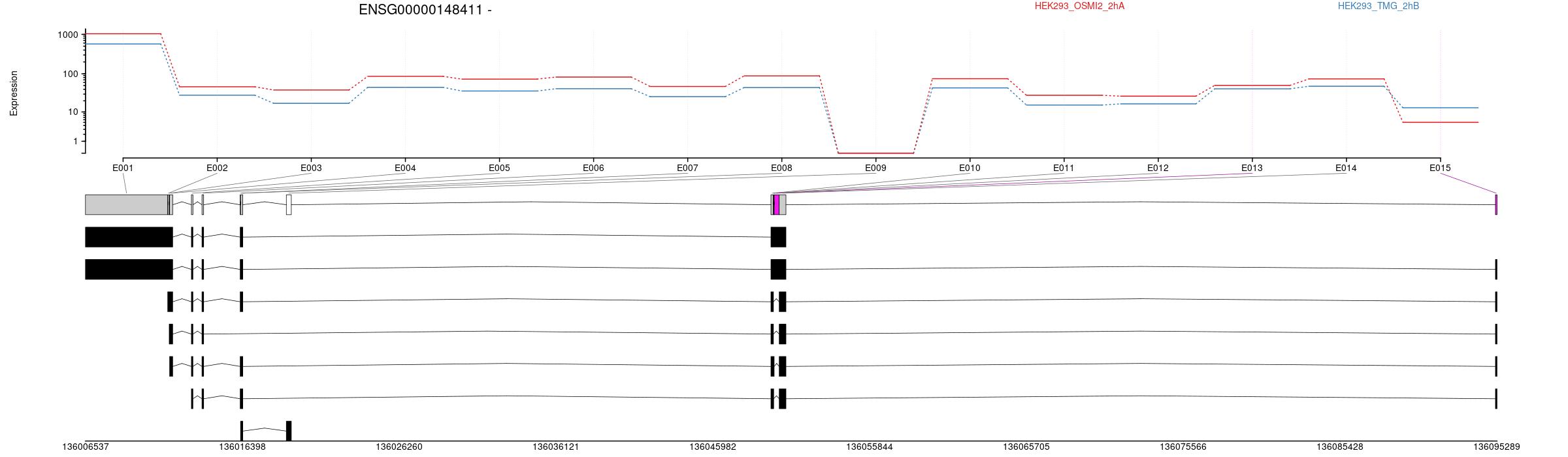Select the HEK293_TMG_2hB legend label
The image size is (1568, 457).
(1379, 6)
